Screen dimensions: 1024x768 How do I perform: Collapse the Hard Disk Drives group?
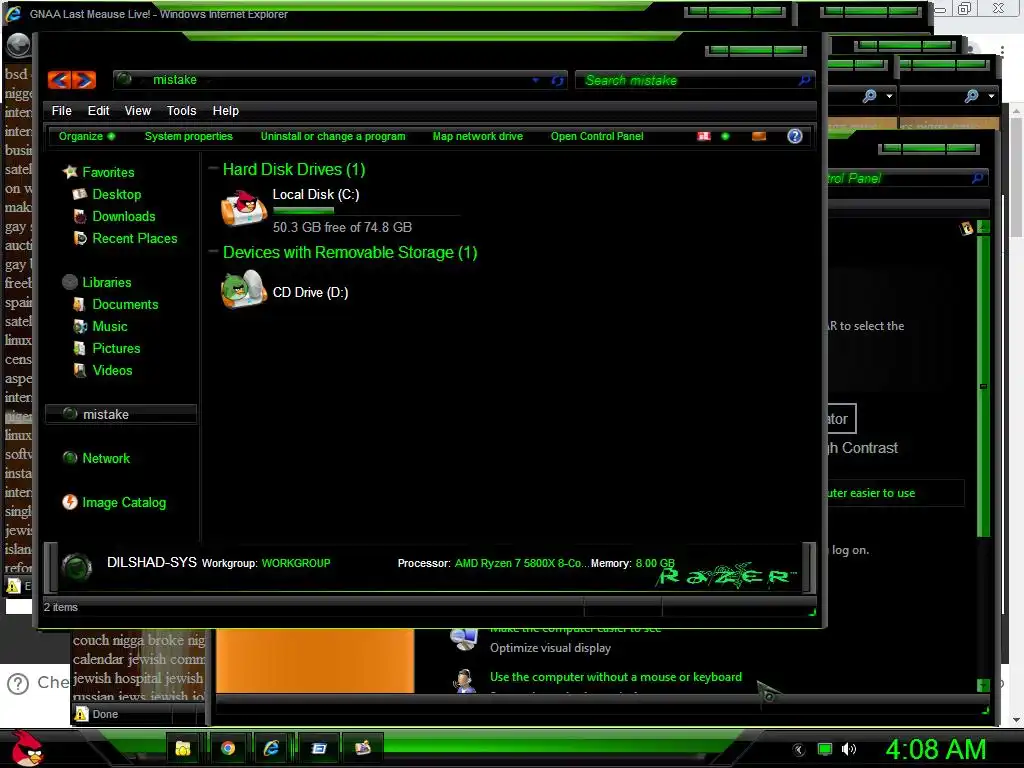click(x=213, y=168)
